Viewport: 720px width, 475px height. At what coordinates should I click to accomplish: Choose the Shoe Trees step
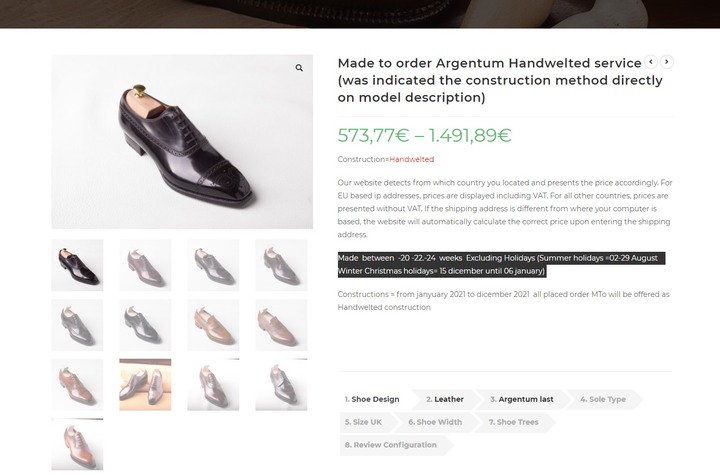click(513, 422)
